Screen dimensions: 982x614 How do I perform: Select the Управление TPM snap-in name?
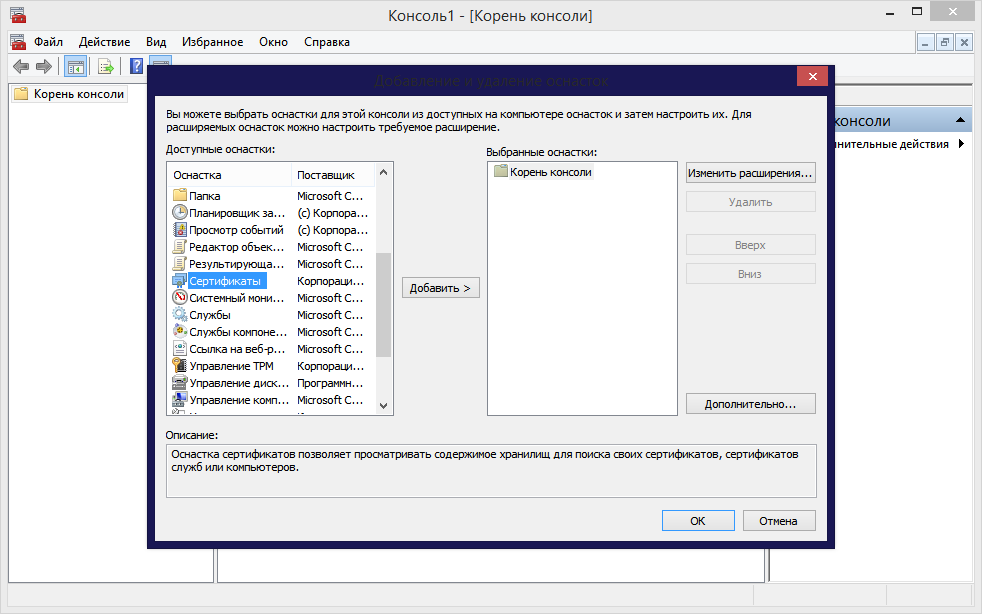pyautogui.click(x=231, y=366)
